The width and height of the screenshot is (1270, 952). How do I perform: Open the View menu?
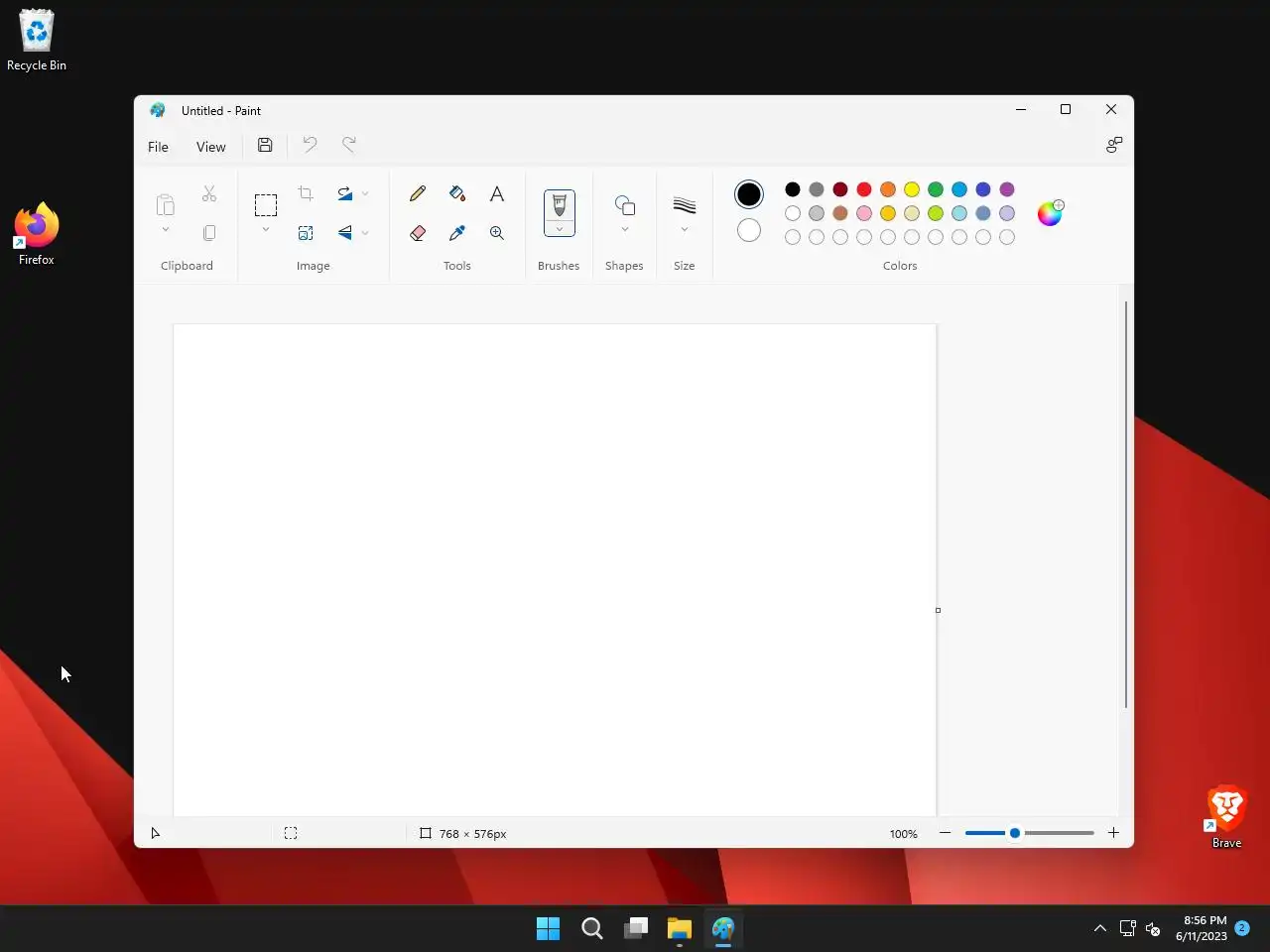210,147
